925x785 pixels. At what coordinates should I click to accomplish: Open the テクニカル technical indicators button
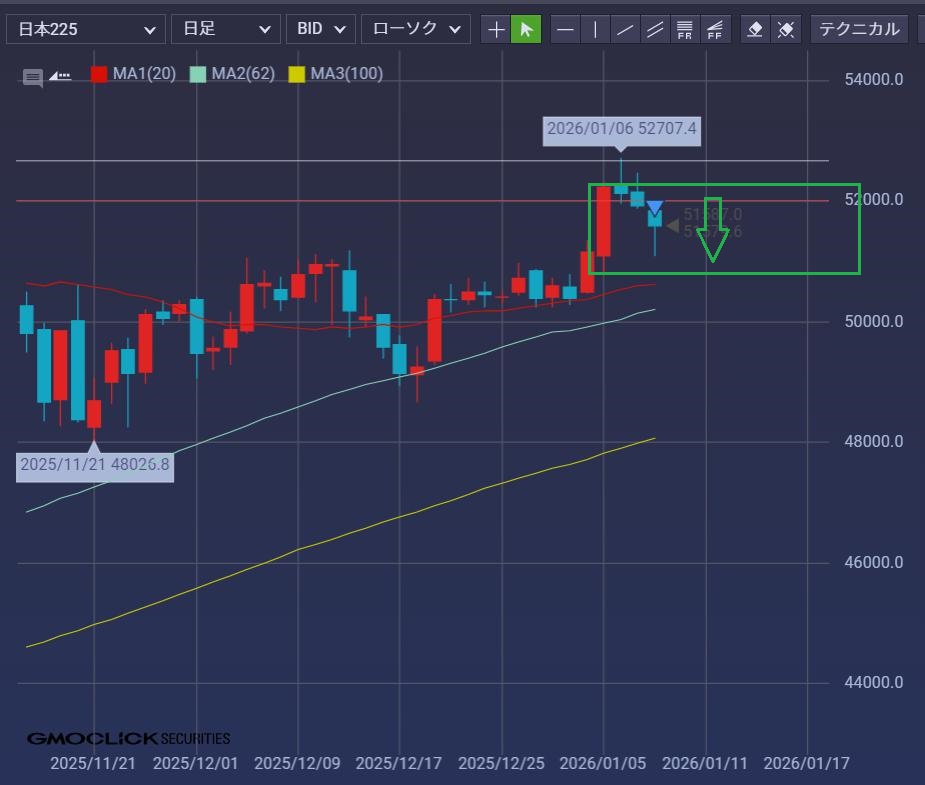pos(859,29)
